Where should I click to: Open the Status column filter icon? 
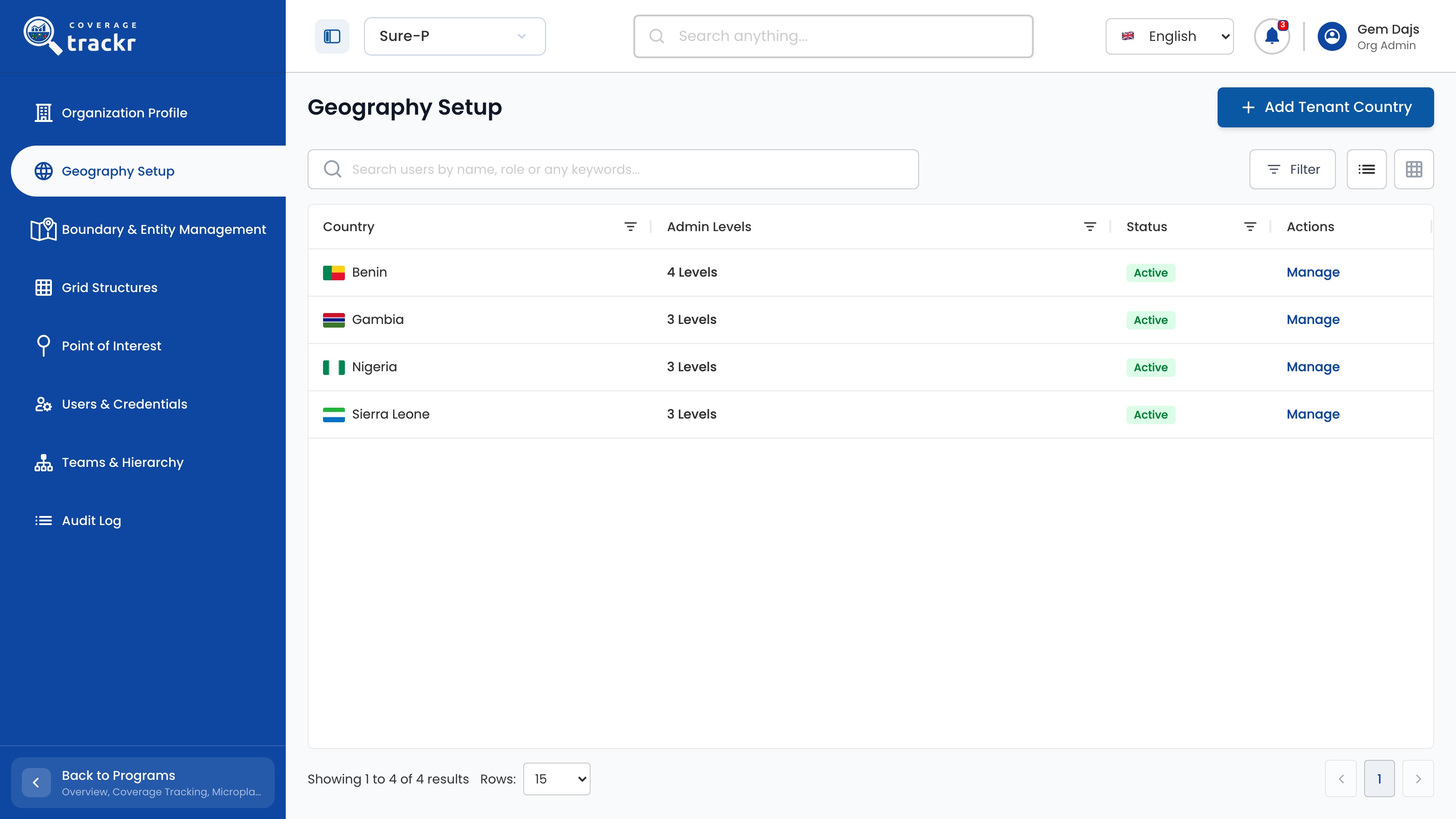click(x=1250, y=227)
